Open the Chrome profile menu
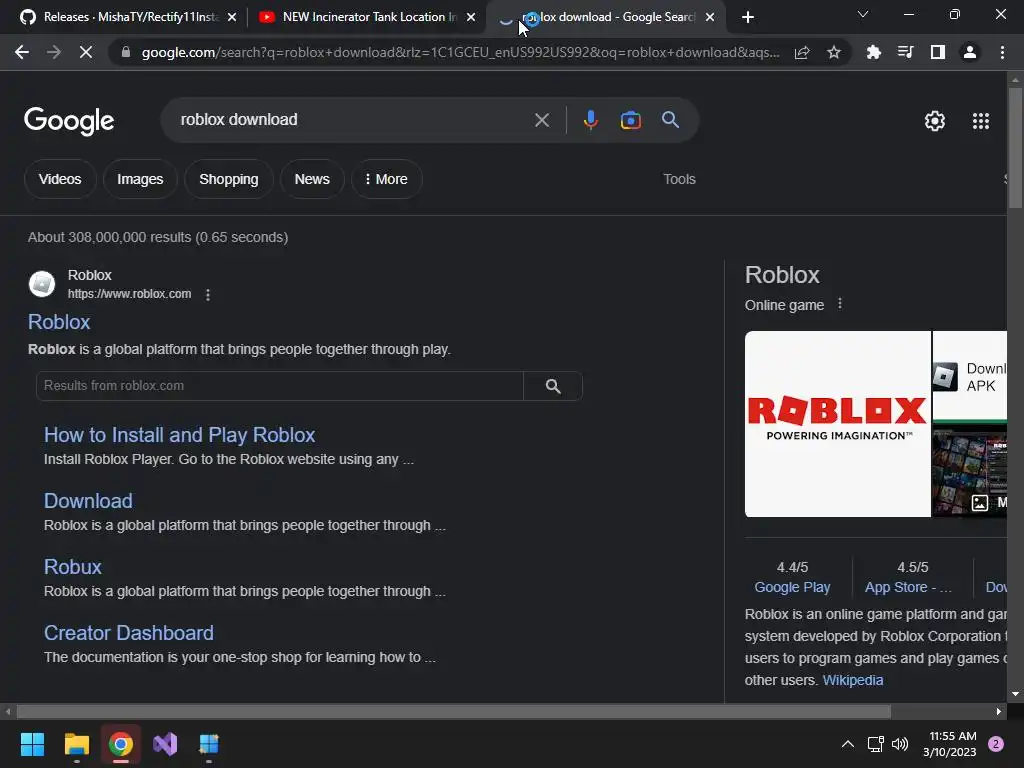The width and height of the screenshot is (1024, 768). click(970, 52)
